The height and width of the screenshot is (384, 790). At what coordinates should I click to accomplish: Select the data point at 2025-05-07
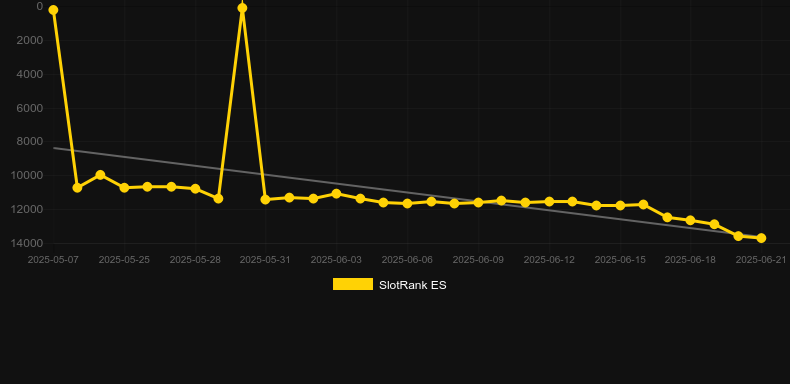point(53,10)
